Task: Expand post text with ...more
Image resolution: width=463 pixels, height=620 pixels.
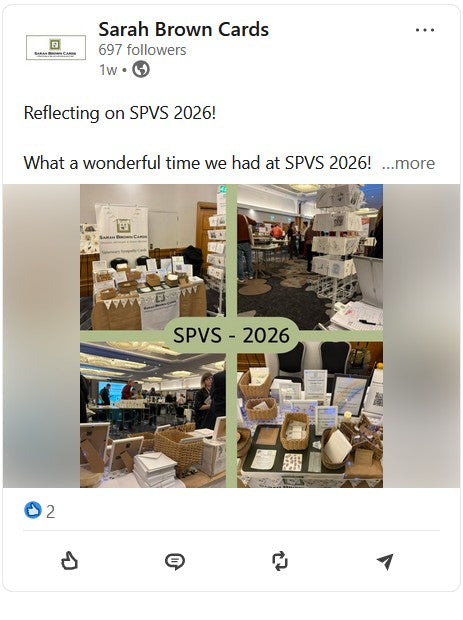Action: tap(408, 163)
